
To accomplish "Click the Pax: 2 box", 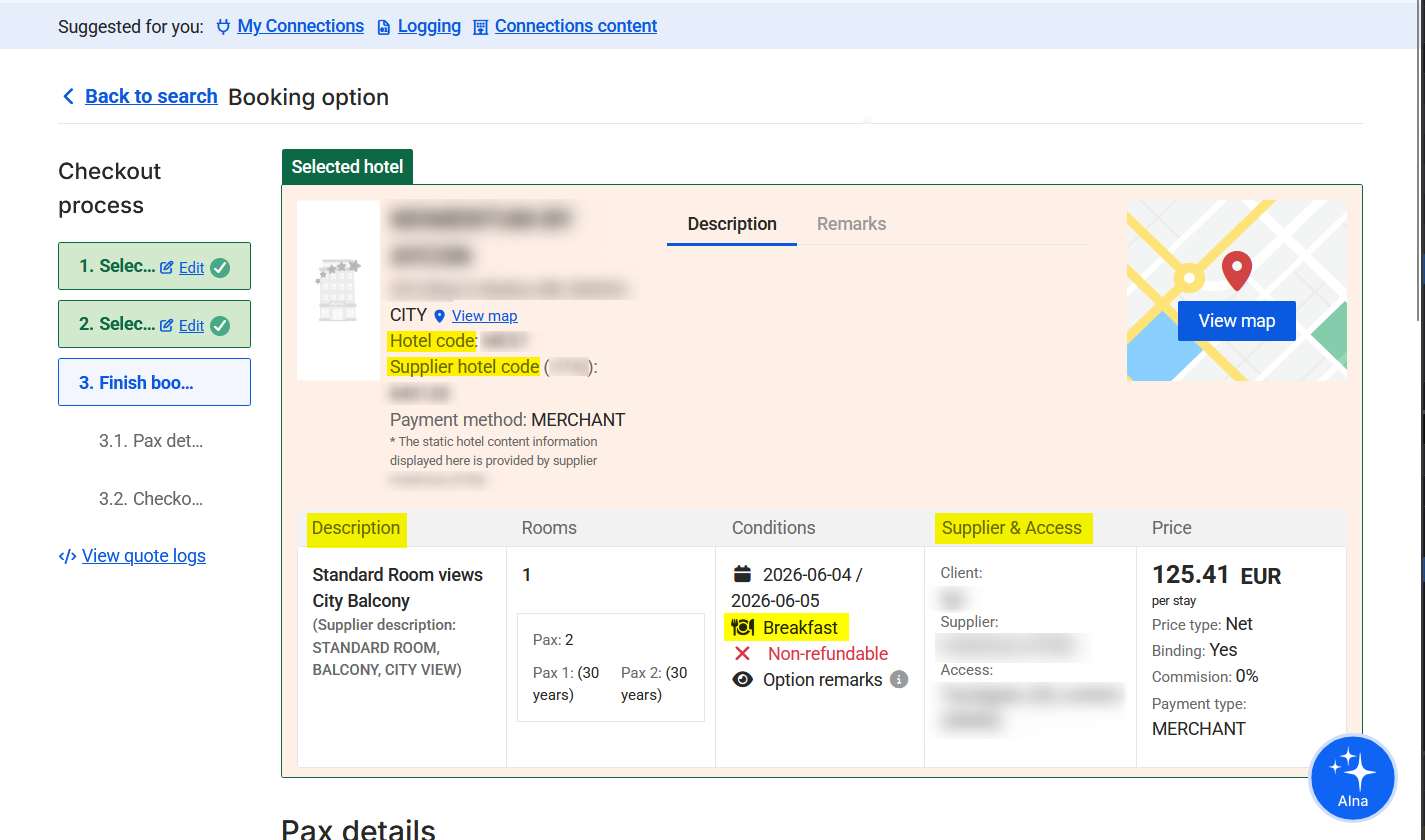I will [611, 667].
